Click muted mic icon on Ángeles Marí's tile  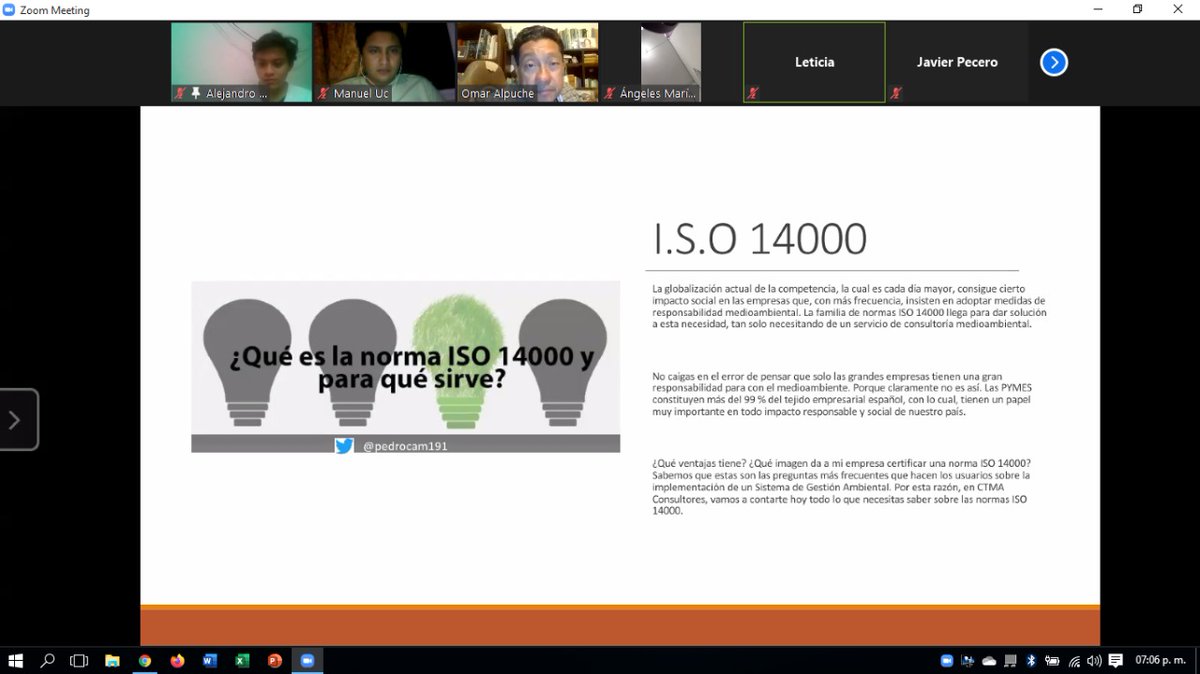(610, 93)
